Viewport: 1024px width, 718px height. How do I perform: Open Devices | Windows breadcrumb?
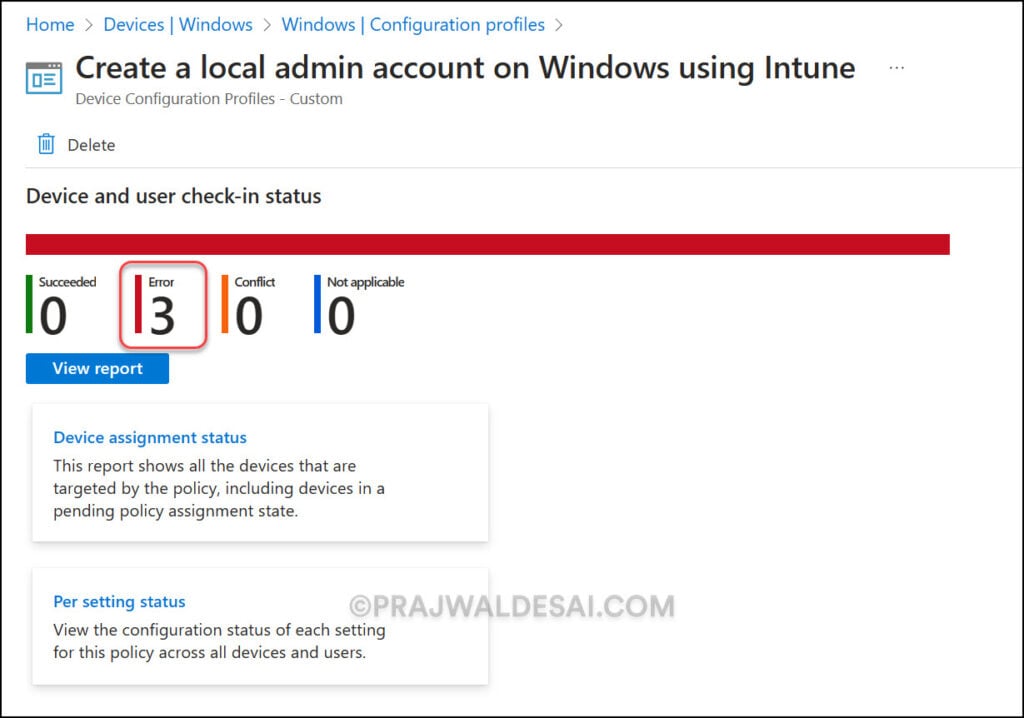178,25
